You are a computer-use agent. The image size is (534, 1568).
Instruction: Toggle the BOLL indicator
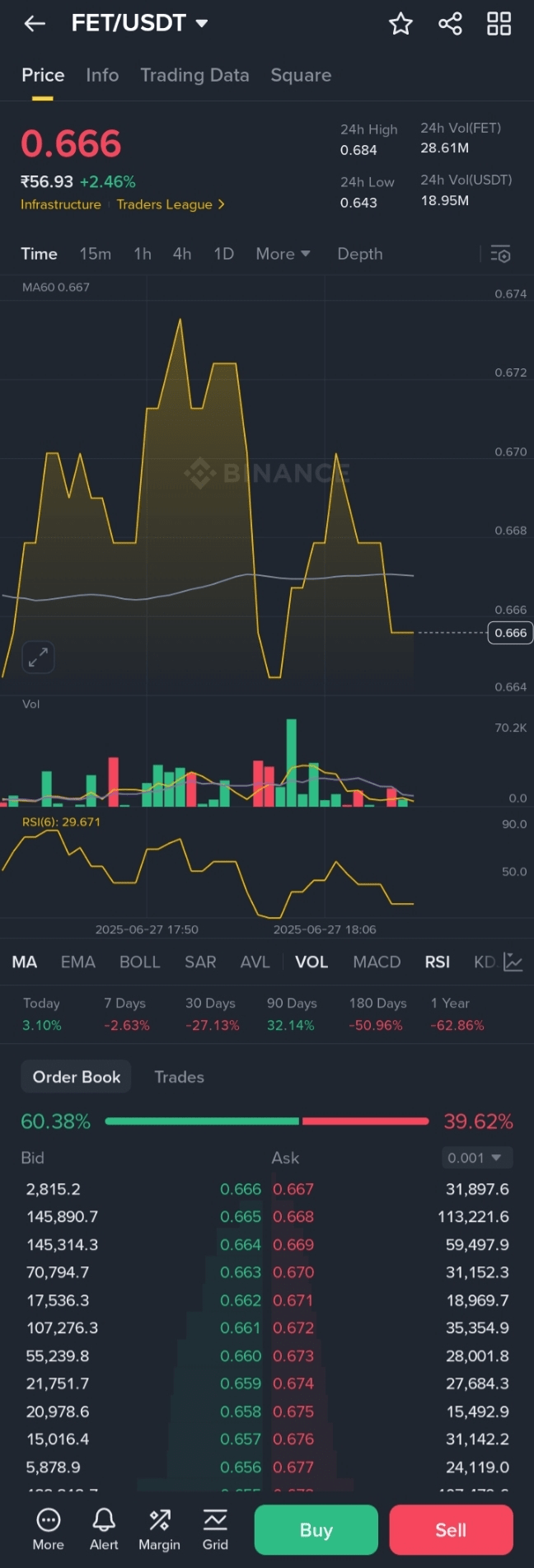[x=140, y=962]
